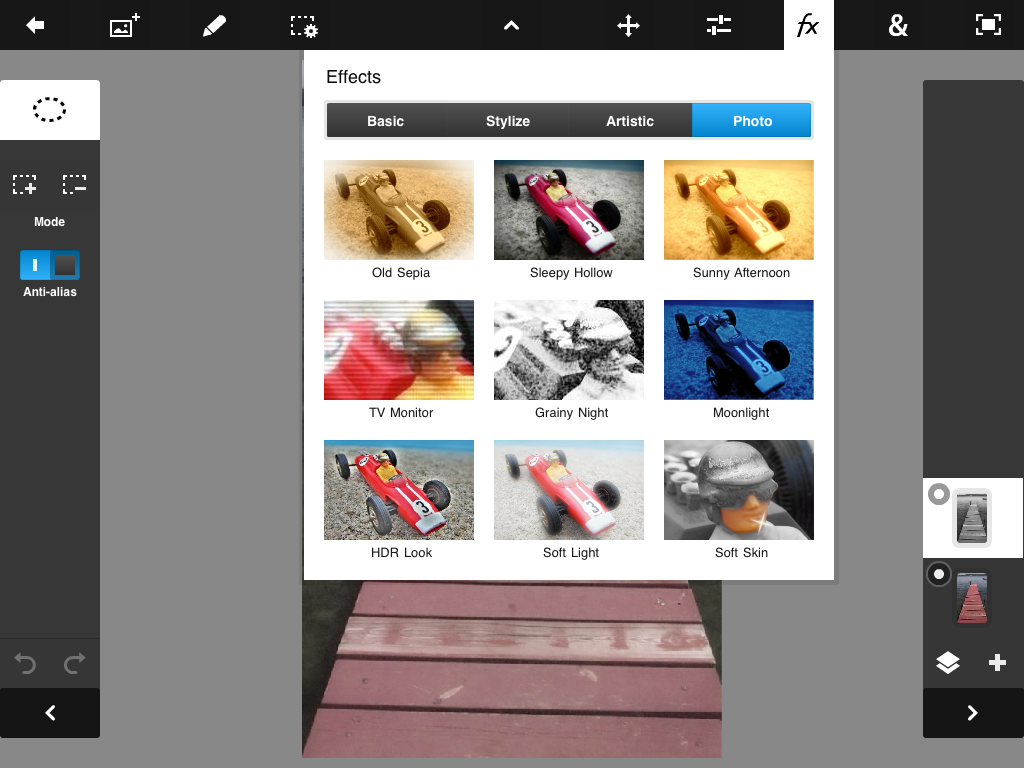The image size is (1024, 768).
Task: Open the adjustments sliders icon
Action: pyautogui.click(x=719, y=26)
